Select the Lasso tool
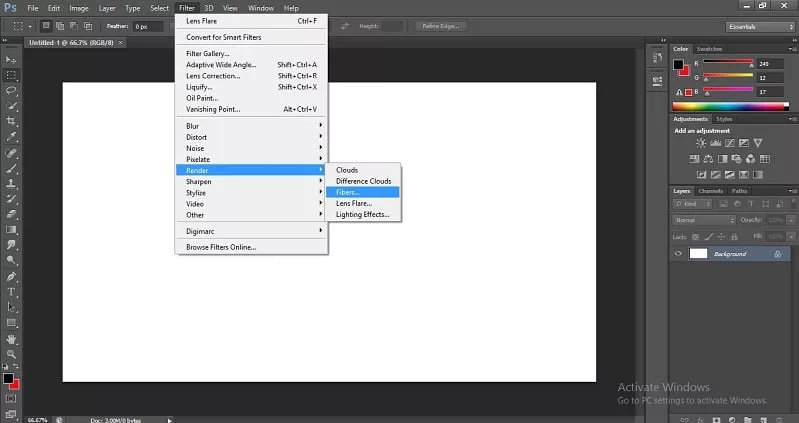The width and height of the screenshot is (799, 423). click(x=11, y=91)
